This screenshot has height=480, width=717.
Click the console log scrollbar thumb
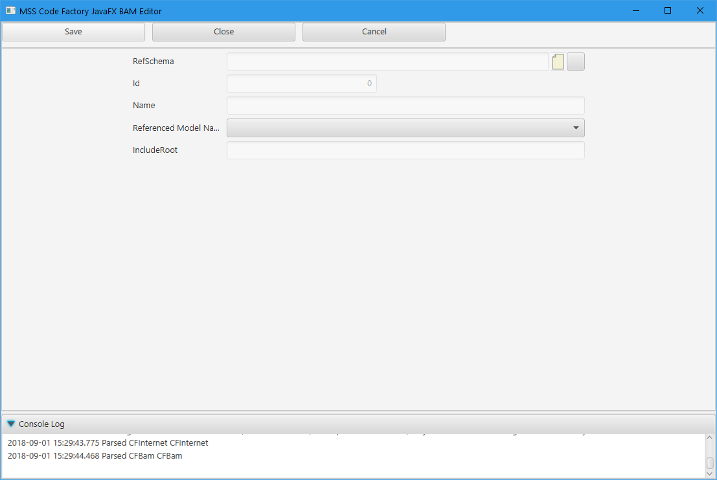[x=710, y=463]
